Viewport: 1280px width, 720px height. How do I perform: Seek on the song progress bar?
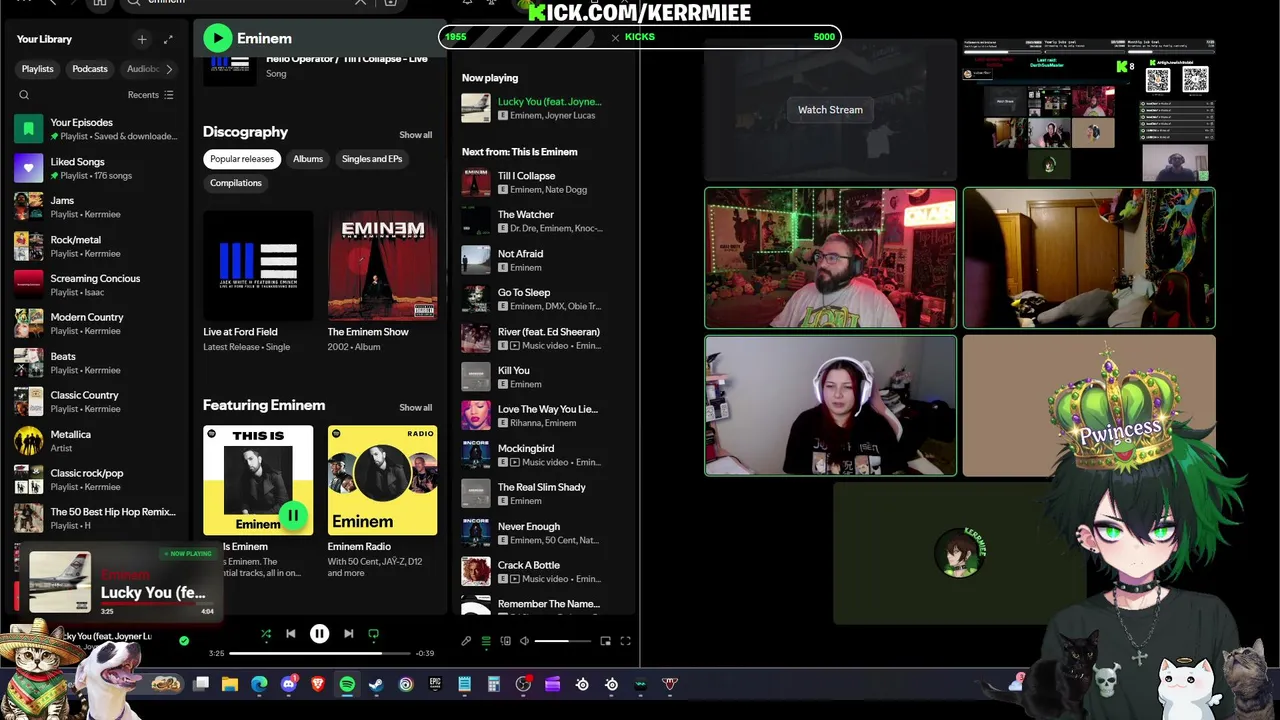(320, 653)
